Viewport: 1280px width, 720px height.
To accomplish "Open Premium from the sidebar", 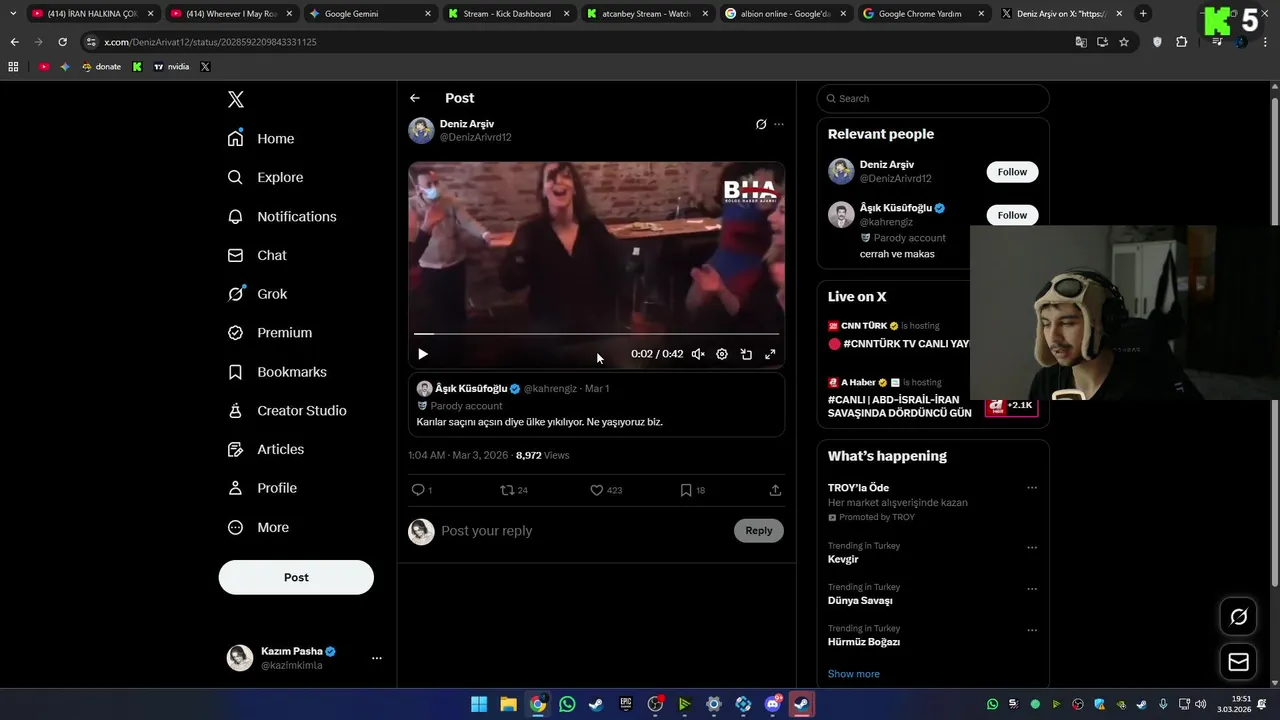I will (x=270, y=333).
